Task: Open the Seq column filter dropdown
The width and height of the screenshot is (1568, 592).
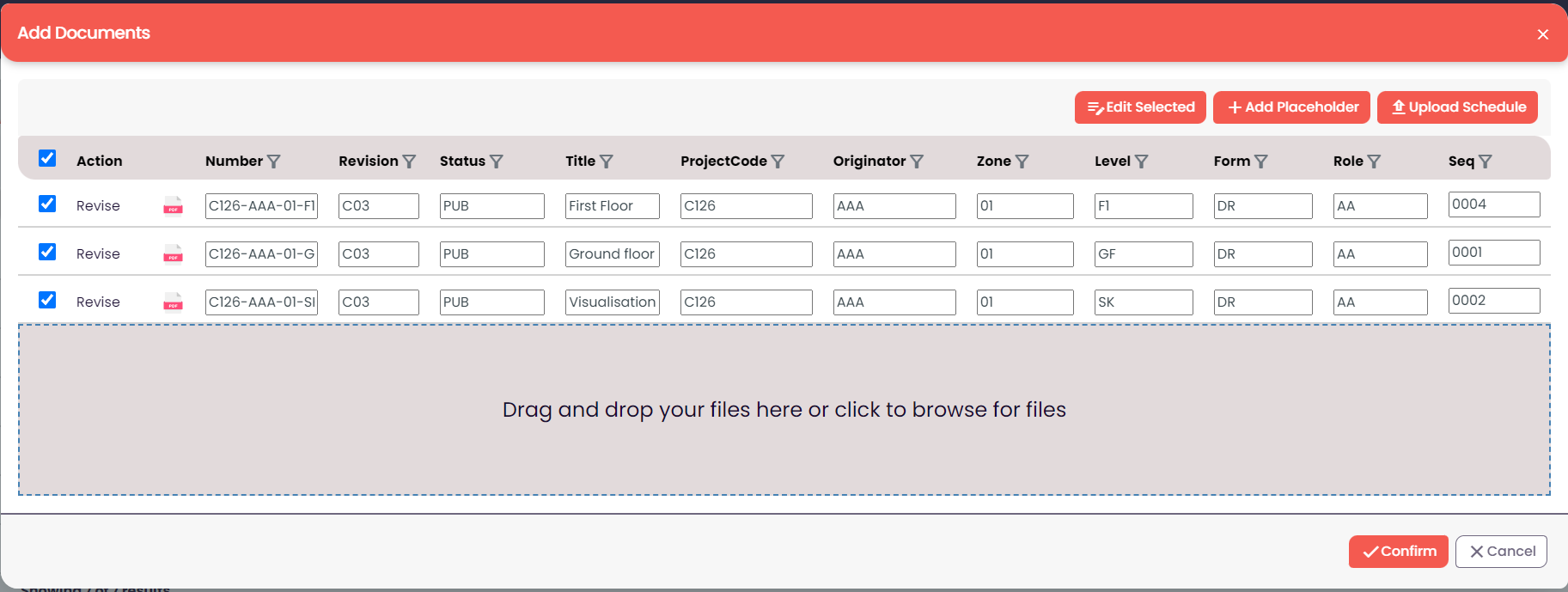Action: (1485, 162)
